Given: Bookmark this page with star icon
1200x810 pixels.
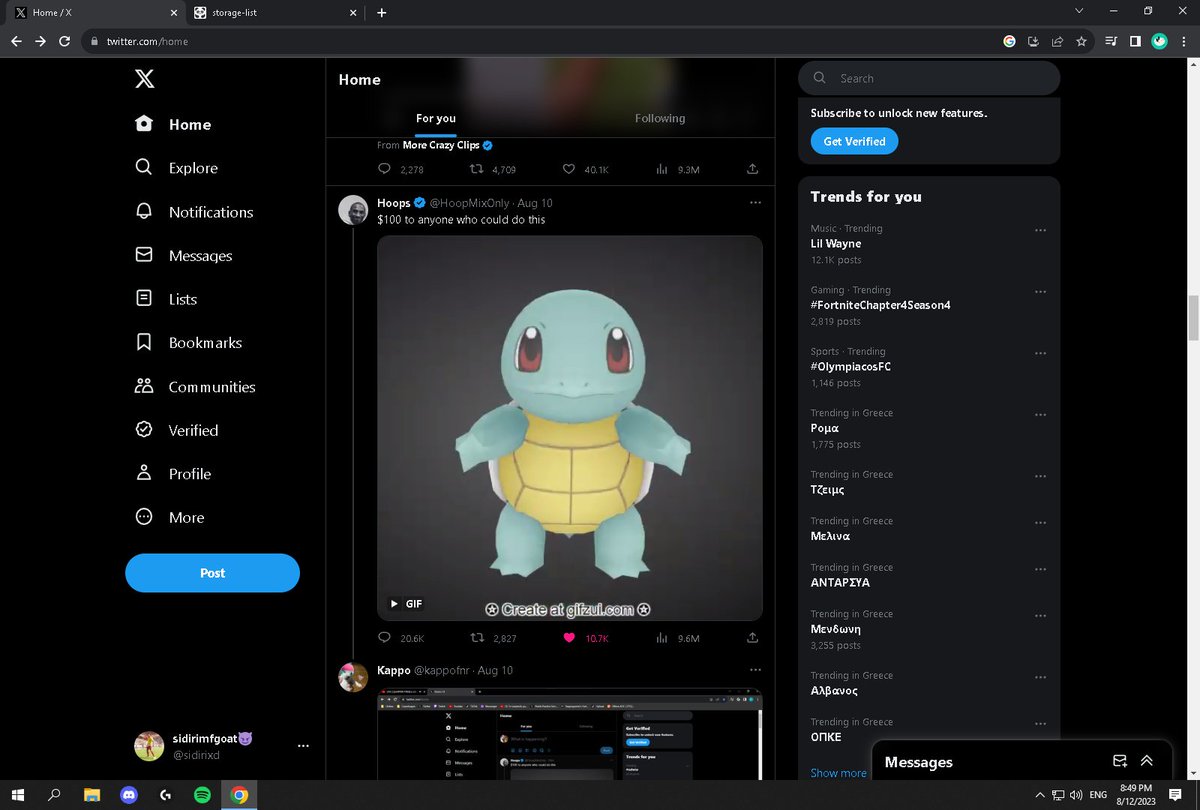Looking at the screenshot, I should (1081, 41).
